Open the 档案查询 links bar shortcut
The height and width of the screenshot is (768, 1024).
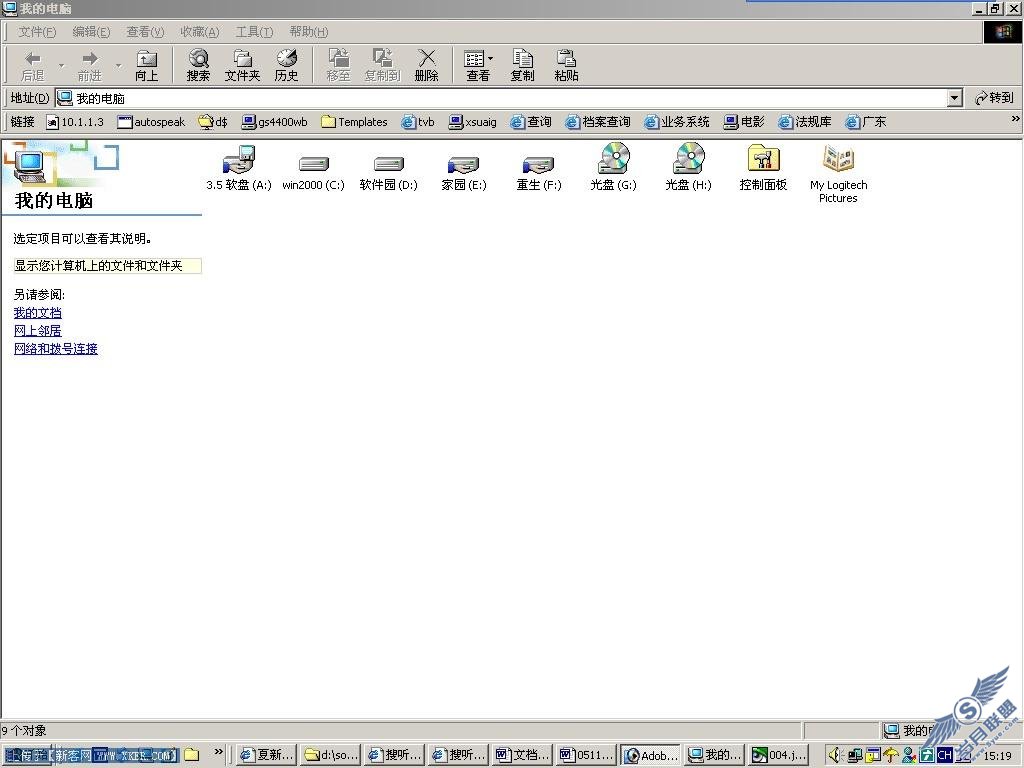pyautogui.click(x=598, y=122)
